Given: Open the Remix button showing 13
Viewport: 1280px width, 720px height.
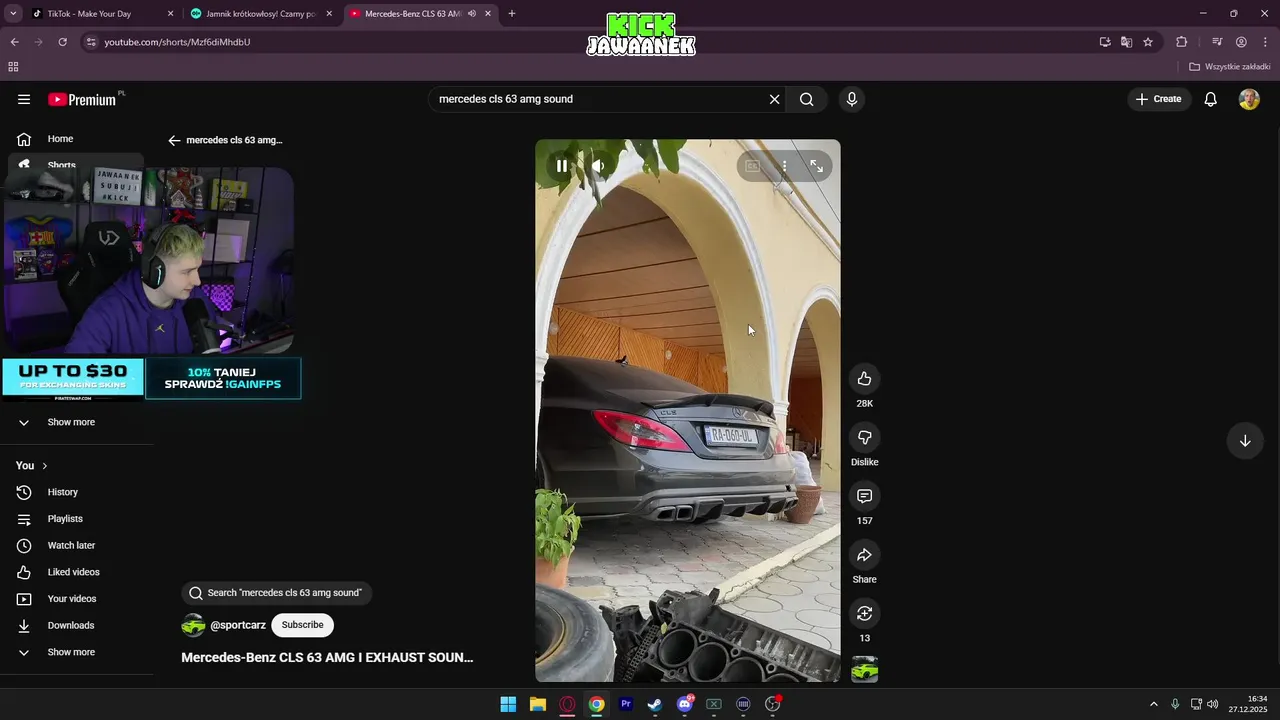Looking at the screenshot, I should click(865, 613).
